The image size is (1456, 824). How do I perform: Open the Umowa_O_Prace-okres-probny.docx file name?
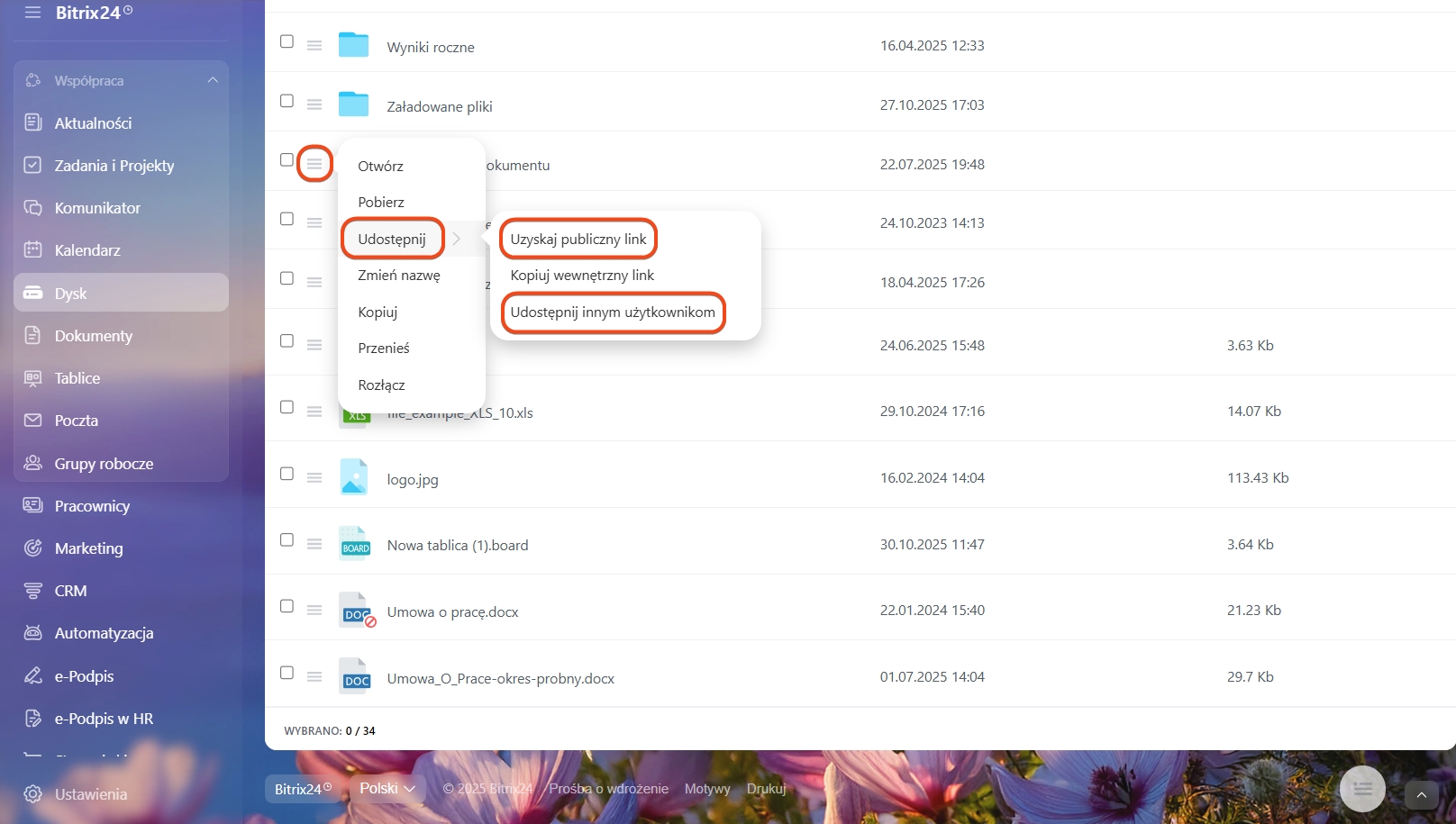click(501, 679)
